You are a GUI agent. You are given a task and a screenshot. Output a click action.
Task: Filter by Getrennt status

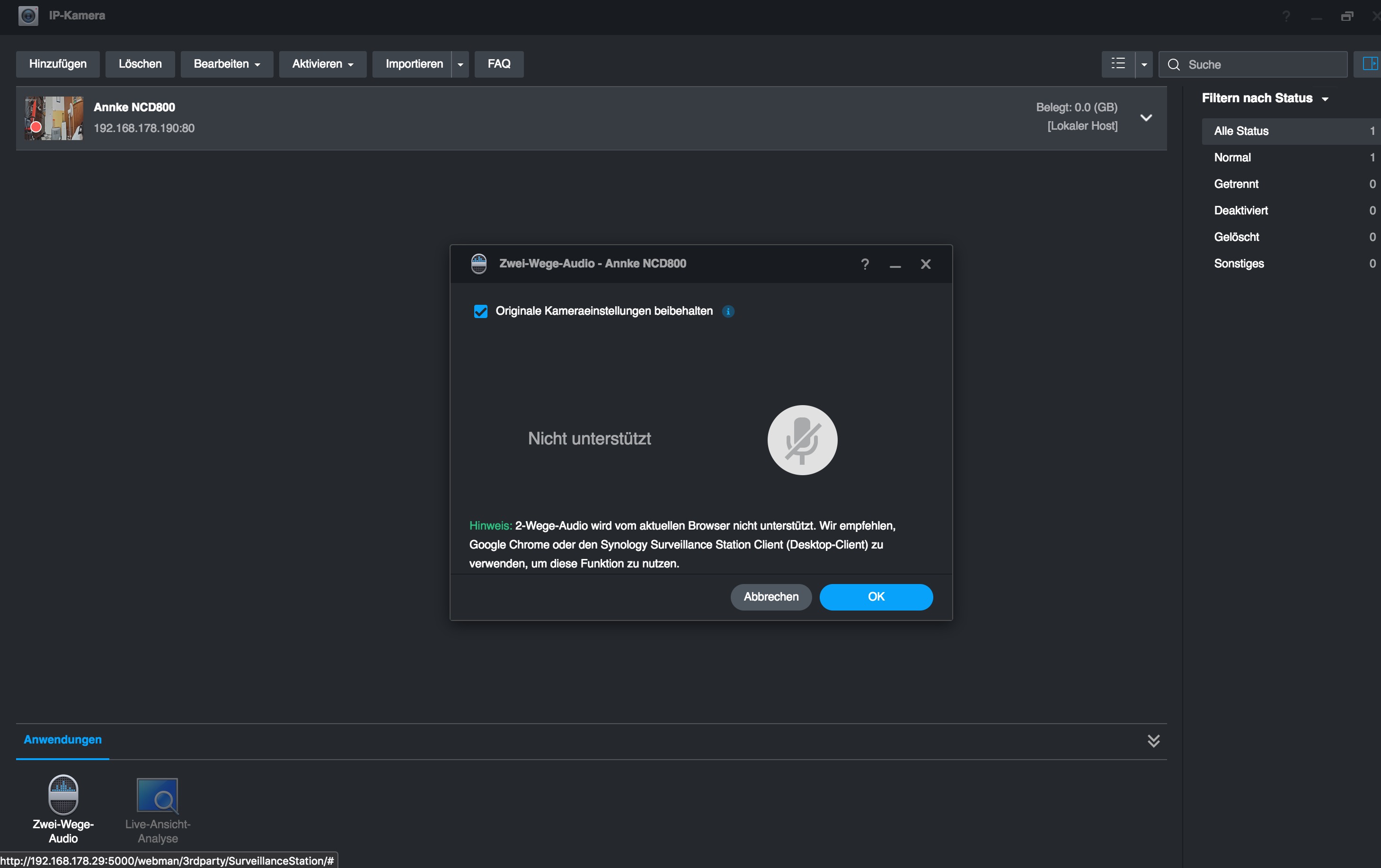(x=1236, y=184)
